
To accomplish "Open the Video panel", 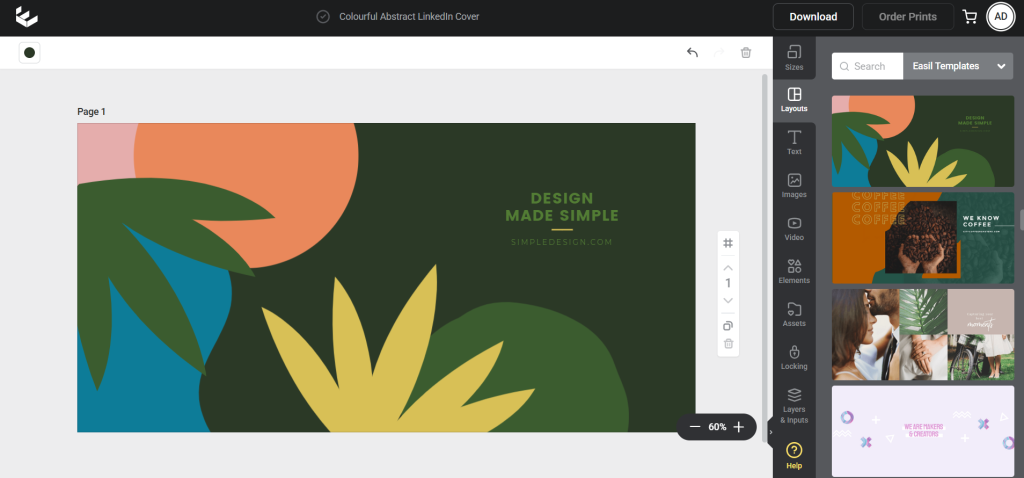I will click(x=794, y=229).
